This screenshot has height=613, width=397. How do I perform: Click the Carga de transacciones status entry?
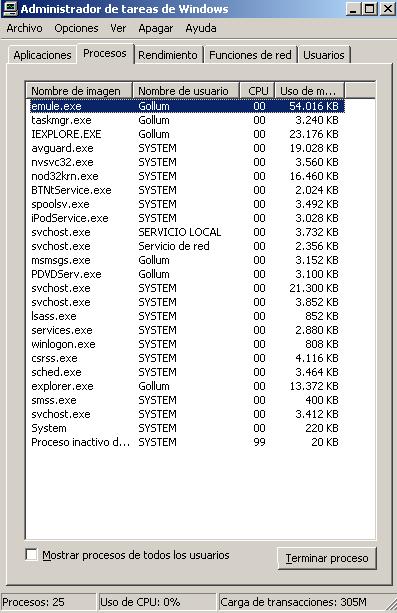(302, 602)
